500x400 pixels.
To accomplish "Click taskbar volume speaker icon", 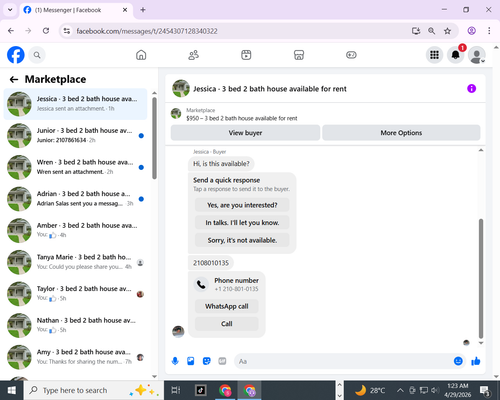I will click(435, 390).
